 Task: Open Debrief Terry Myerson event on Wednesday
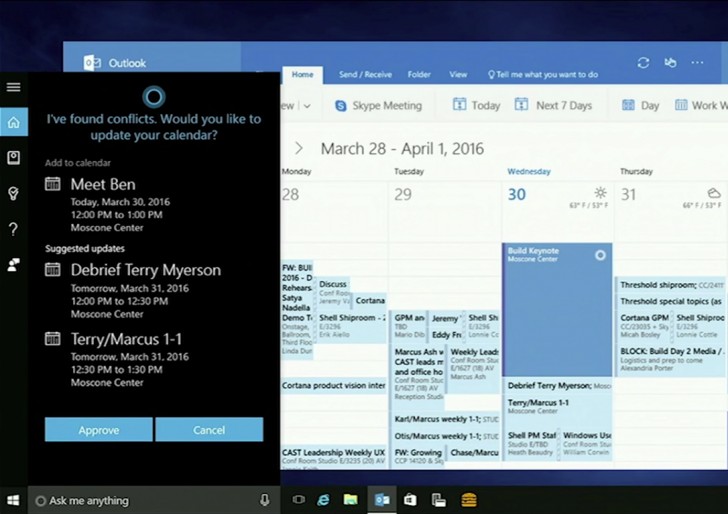(x=557, y=386)
